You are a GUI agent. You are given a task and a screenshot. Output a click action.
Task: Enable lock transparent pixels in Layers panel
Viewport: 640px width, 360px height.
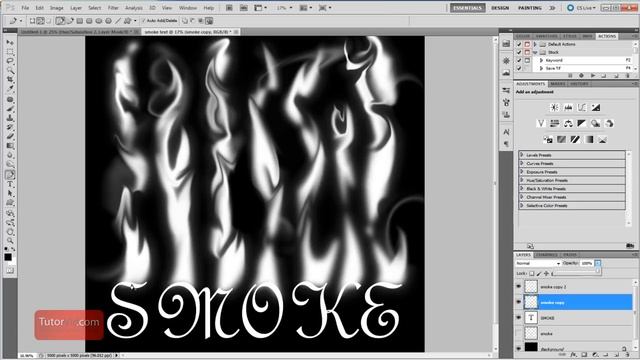tap(531, 273)
